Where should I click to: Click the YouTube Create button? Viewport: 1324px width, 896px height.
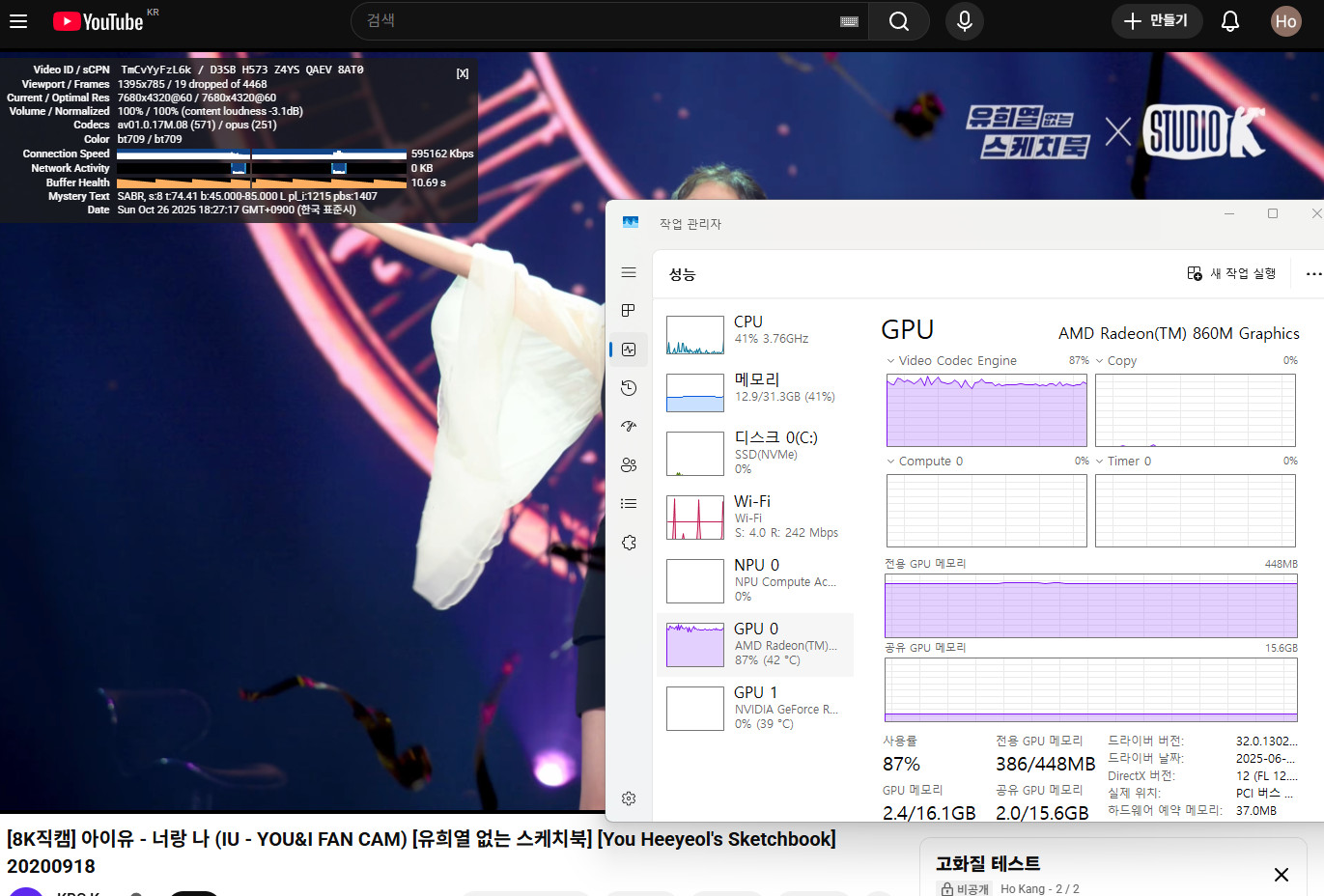pyautogui.click(x=1156, y=21)
